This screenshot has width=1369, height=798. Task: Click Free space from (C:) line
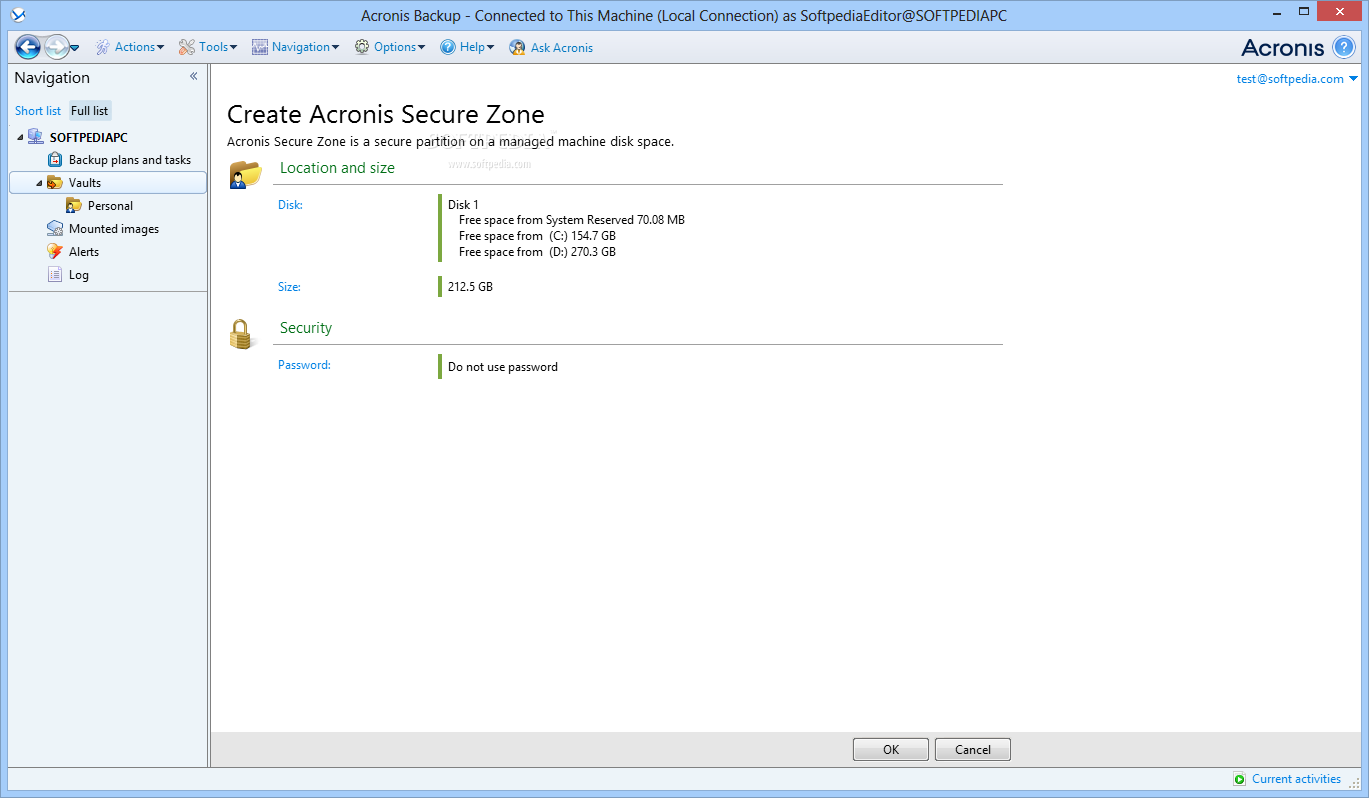coord(537,236)
